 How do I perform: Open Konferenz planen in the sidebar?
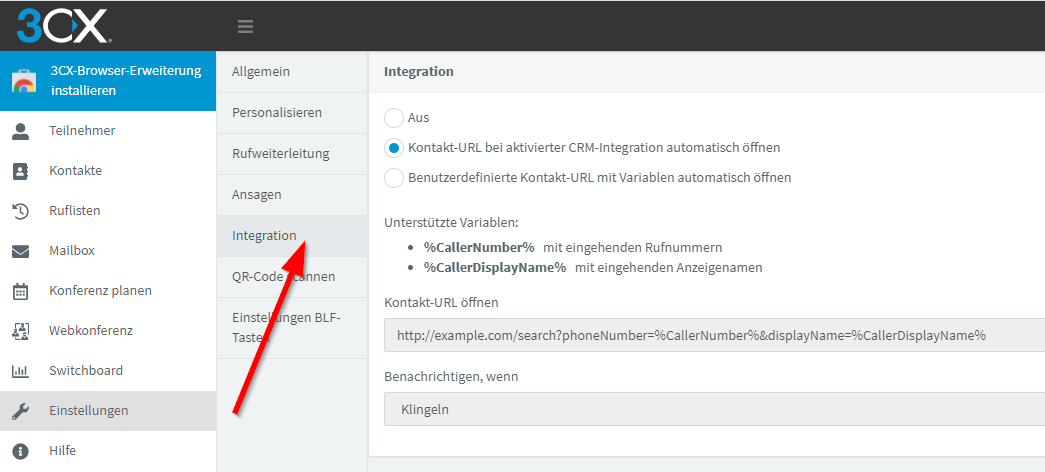108,291
